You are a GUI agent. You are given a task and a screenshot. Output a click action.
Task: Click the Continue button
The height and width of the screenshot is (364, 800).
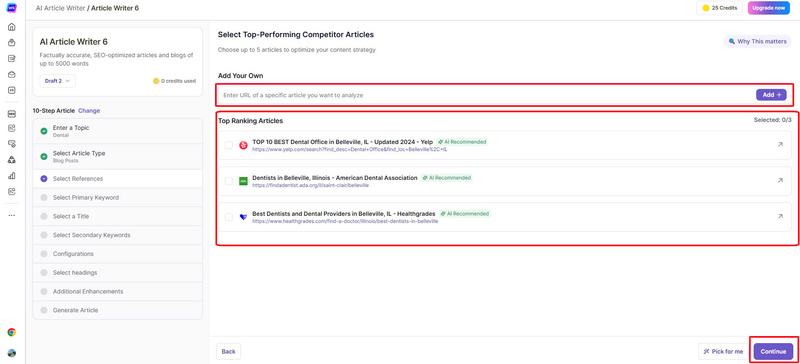click(773, 351)
